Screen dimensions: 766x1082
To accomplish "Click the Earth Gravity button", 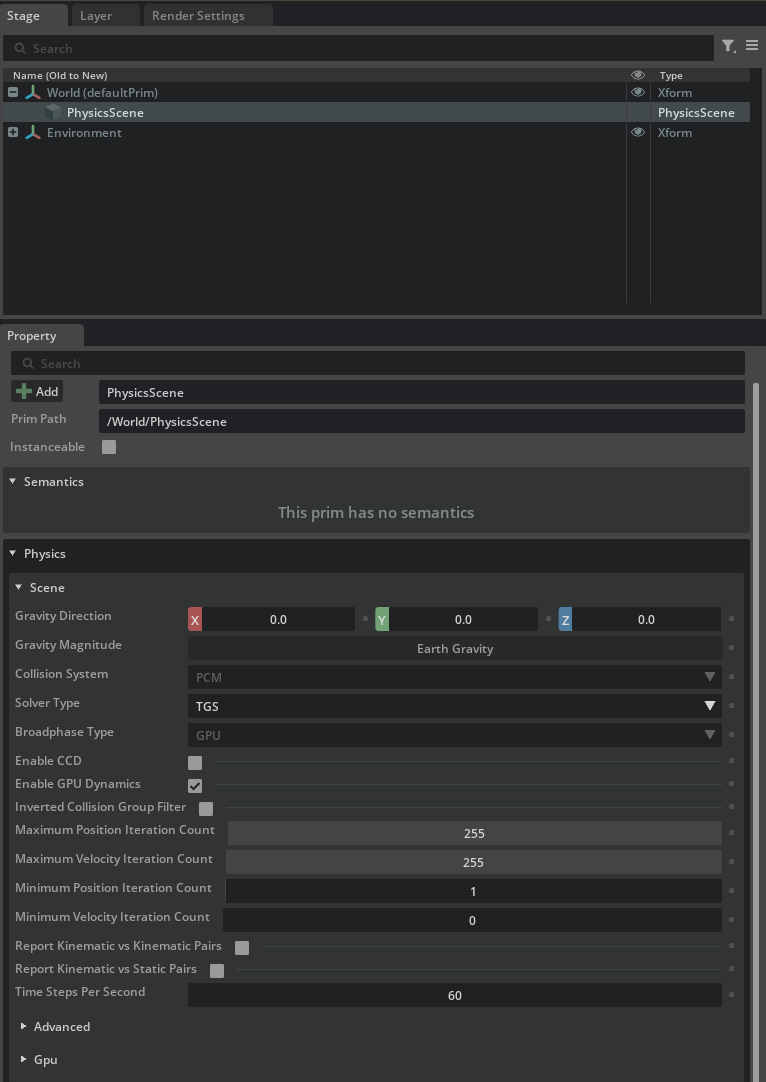I will coord(454,649).
